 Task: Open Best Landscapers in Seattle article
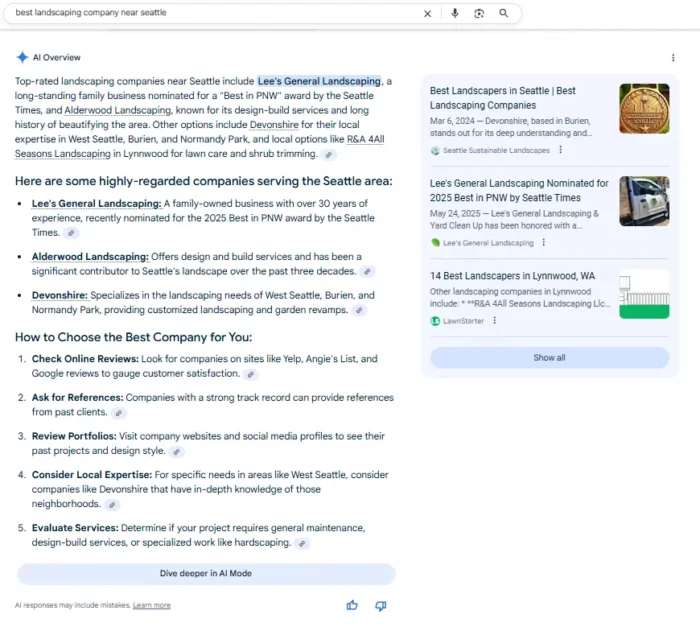click(x=503, y=97)
